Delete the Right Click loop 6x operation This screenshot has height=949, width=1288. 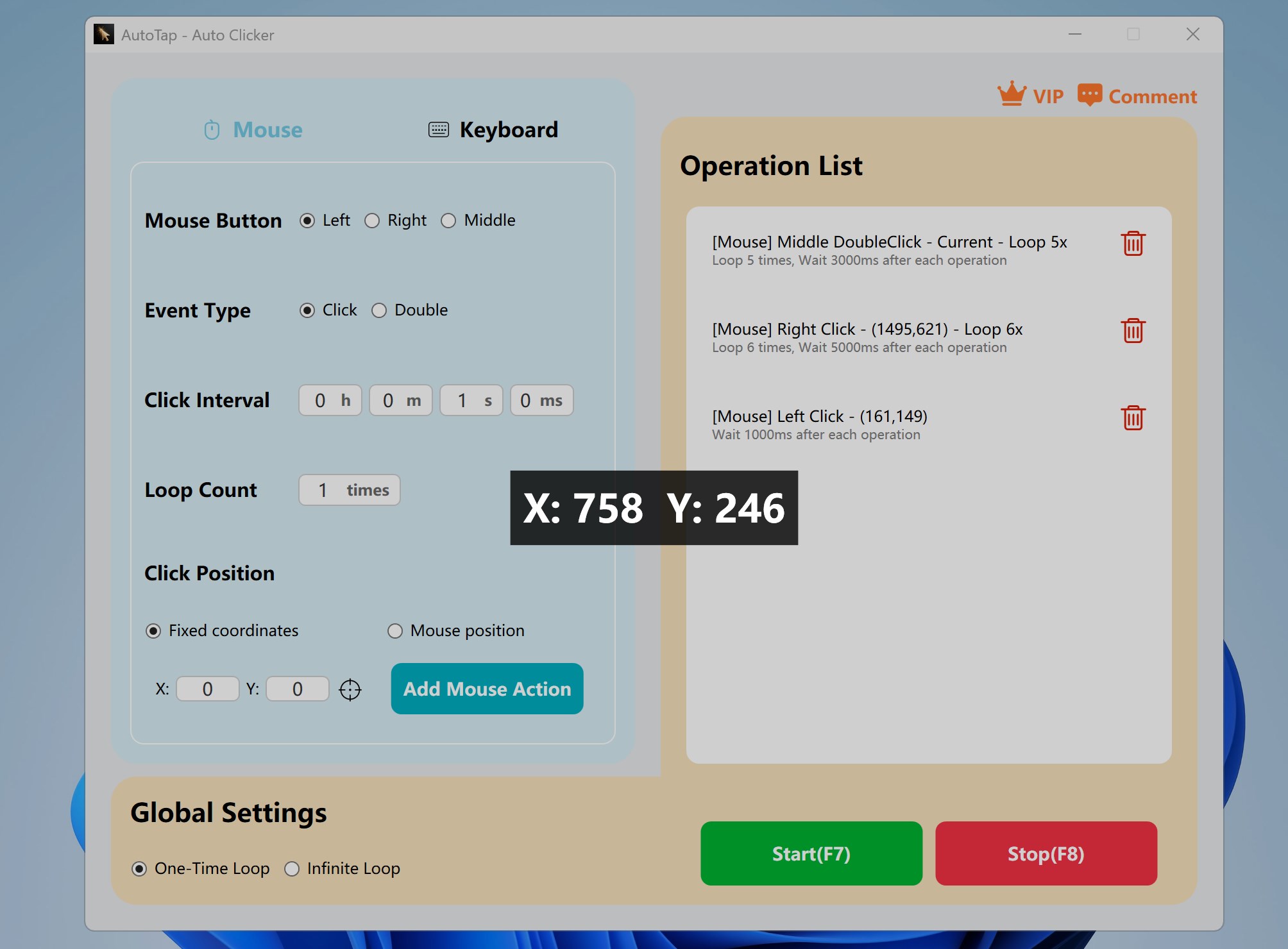point(1133,331)
